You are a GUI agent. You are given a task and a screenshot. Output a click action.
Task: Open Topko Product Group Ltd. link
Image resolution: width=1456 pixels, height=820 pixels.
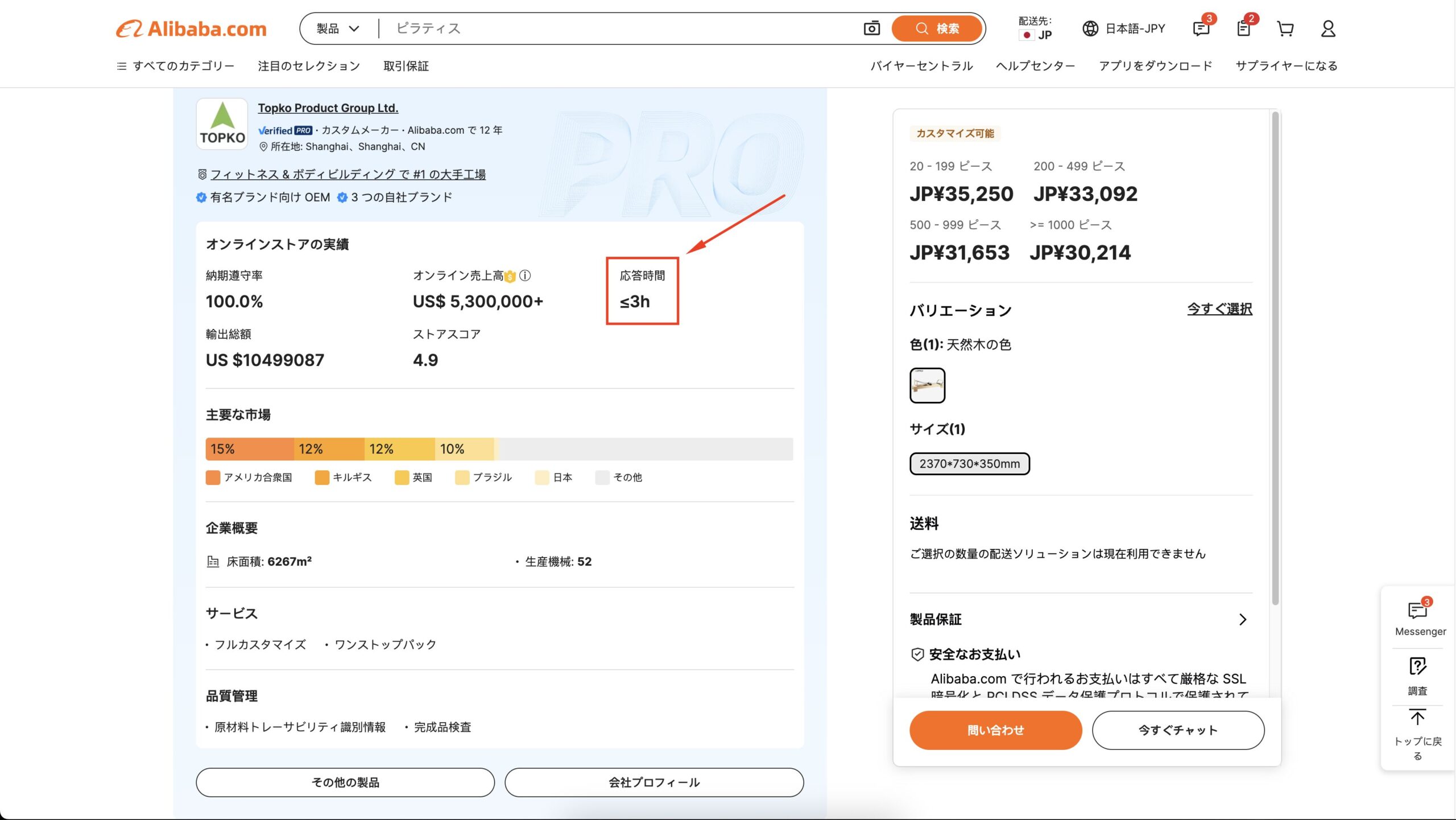[x=328, y=108]
